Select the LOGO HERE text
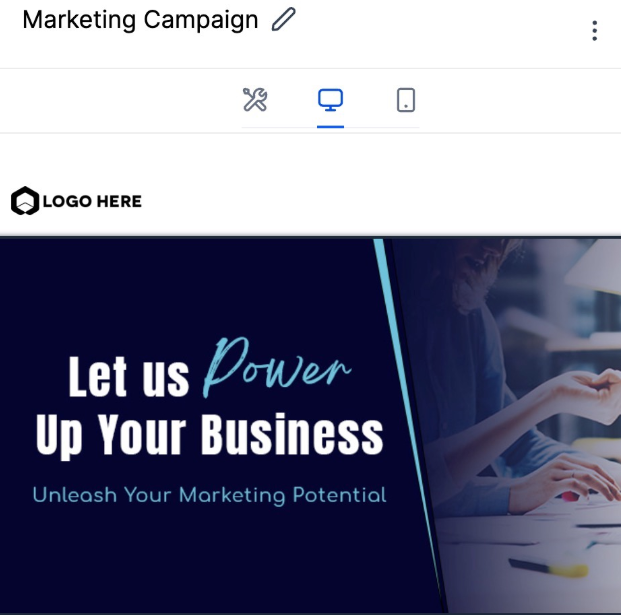Image resolution: width=621 pixels, height=615 pixels. (92, 201)
